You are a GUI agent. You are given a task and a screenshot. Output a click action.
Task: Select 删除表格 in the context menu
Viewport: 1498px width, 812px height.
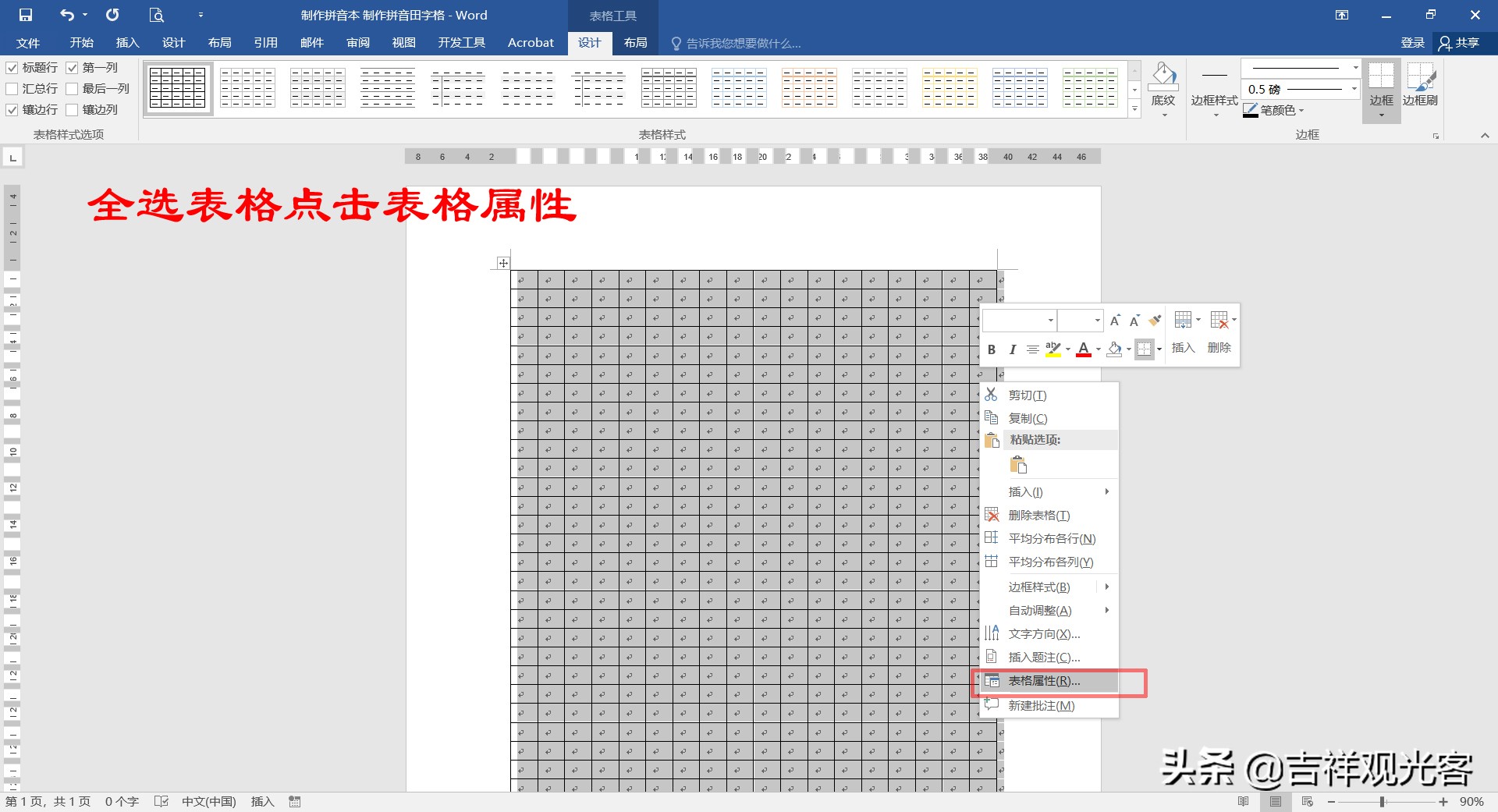point(1038,515)
